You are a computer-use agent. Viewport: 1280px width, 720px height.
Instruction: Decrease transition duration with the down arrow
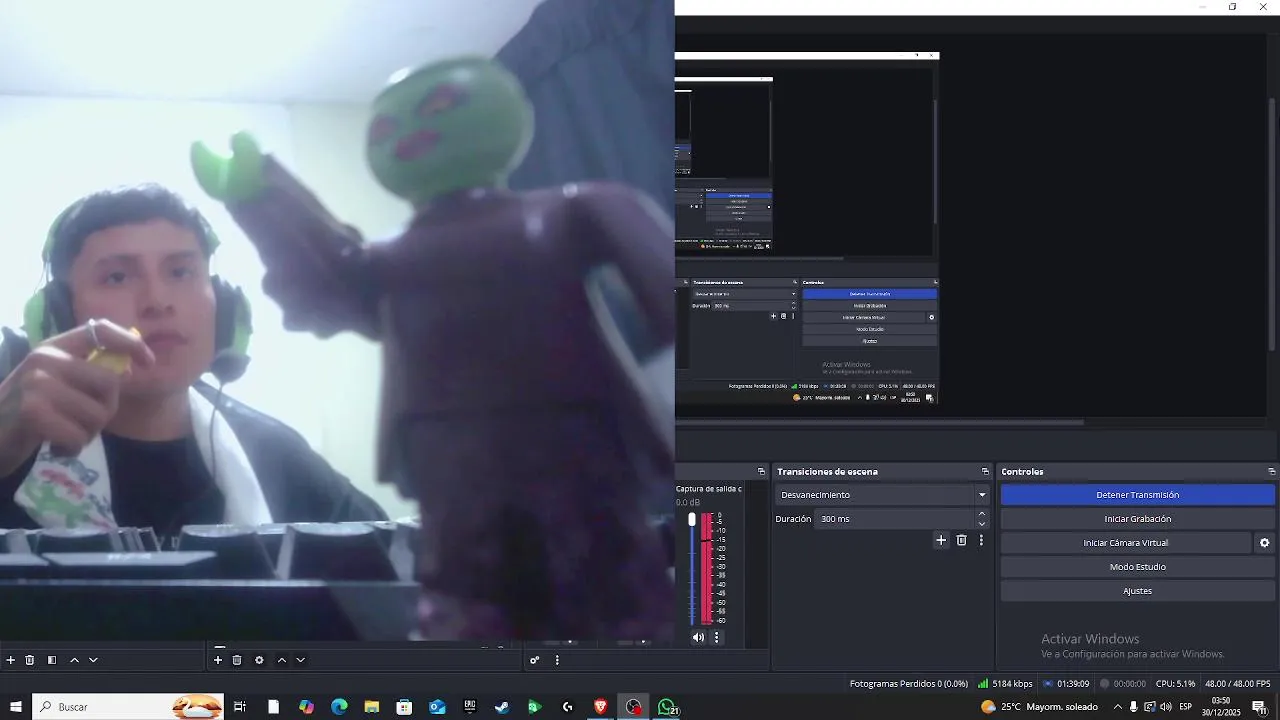pyautogui.click(x=982, y=524)
